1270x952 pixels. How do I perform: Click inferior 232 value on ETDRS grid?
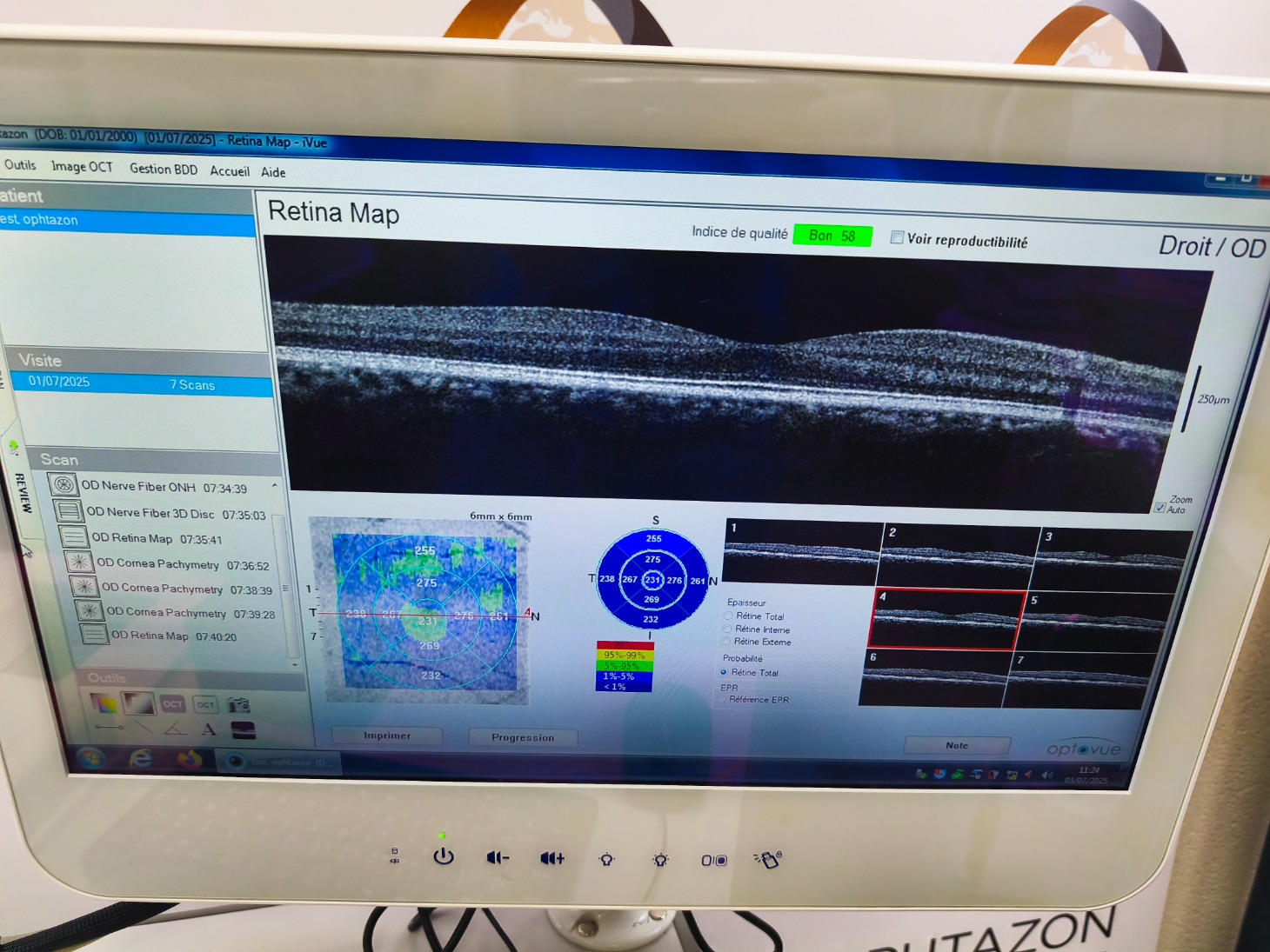(651, 619)
